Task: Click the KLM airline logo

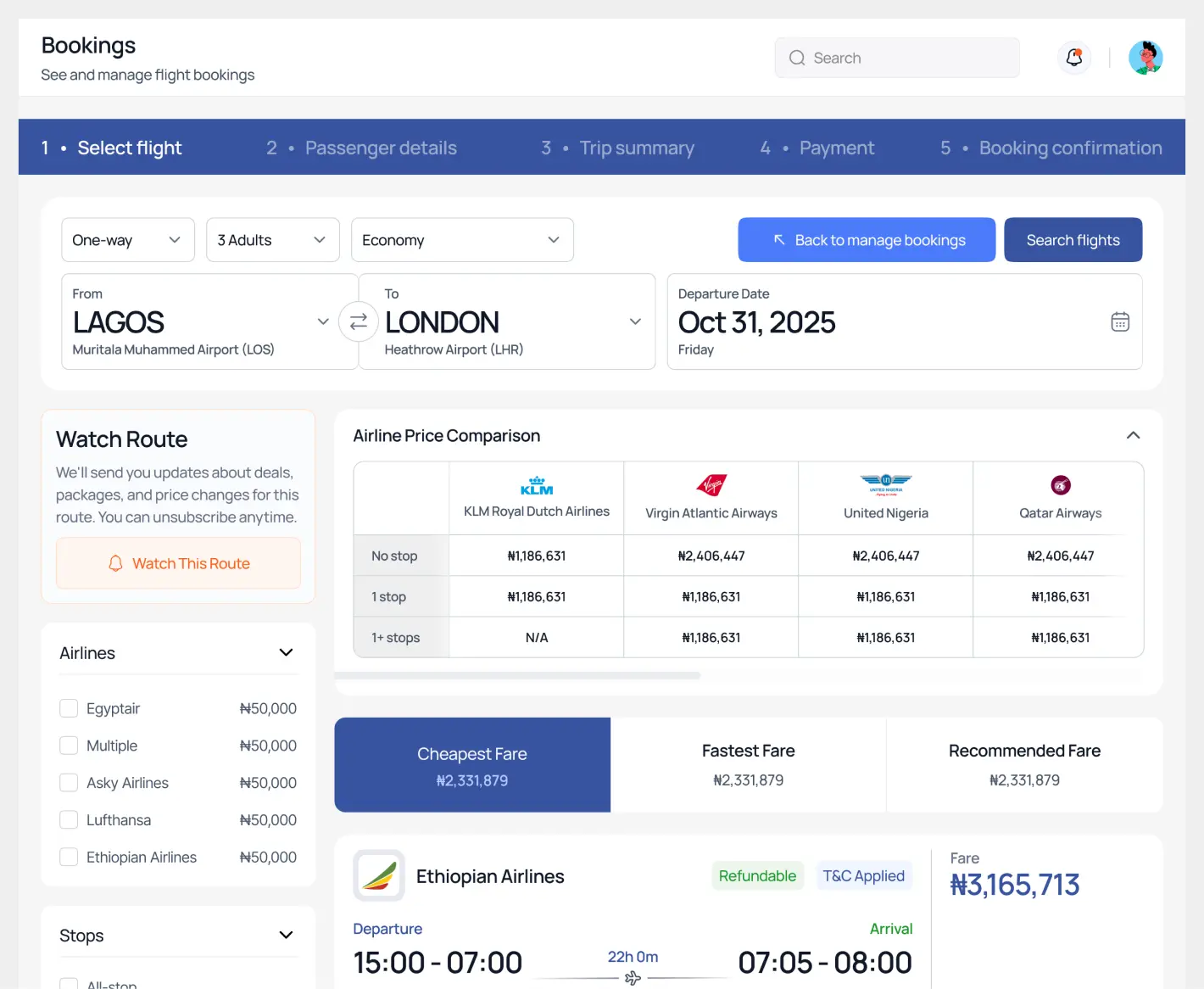Action: [537, 485]
